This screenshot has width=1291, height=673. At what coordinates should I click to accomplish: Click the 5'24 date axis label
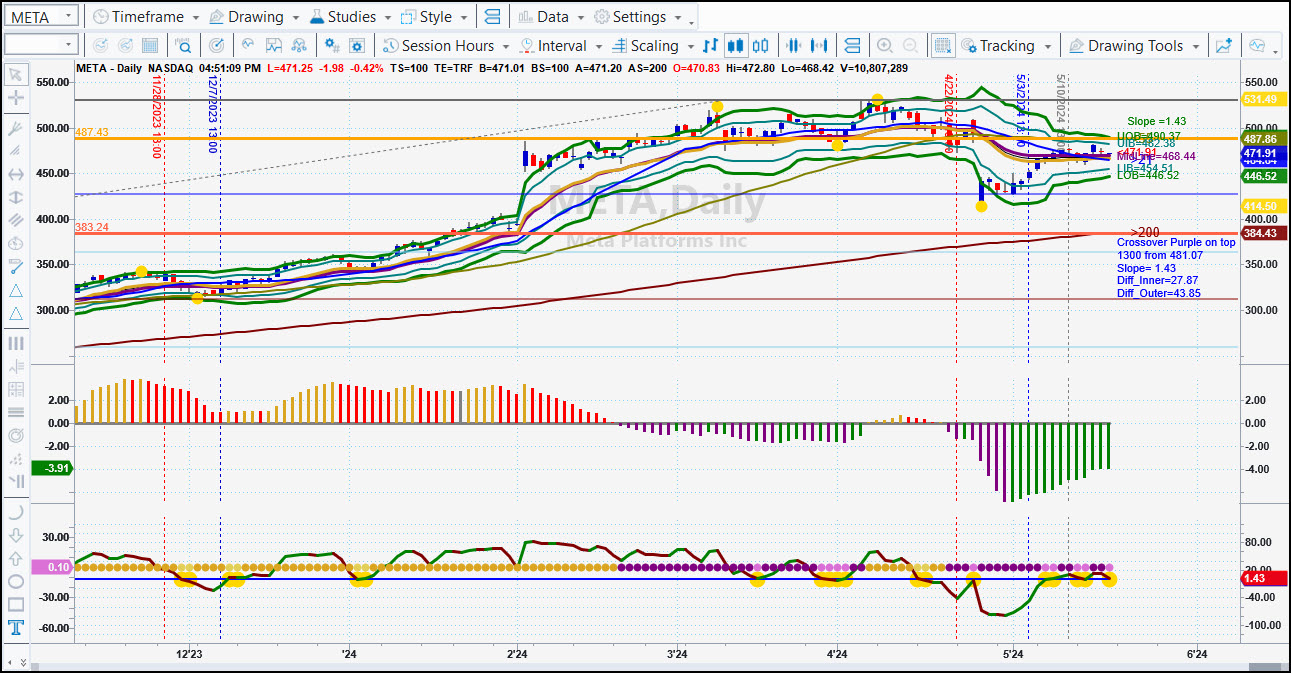(1014, 653)
